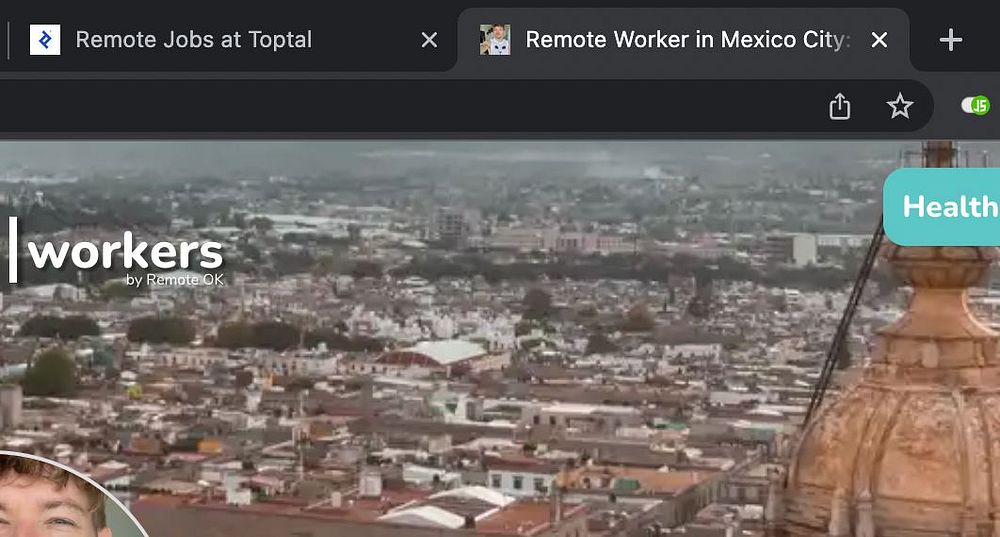Close the Remote Worker in Mexico City tab
1000x537 pixels.
879,40
